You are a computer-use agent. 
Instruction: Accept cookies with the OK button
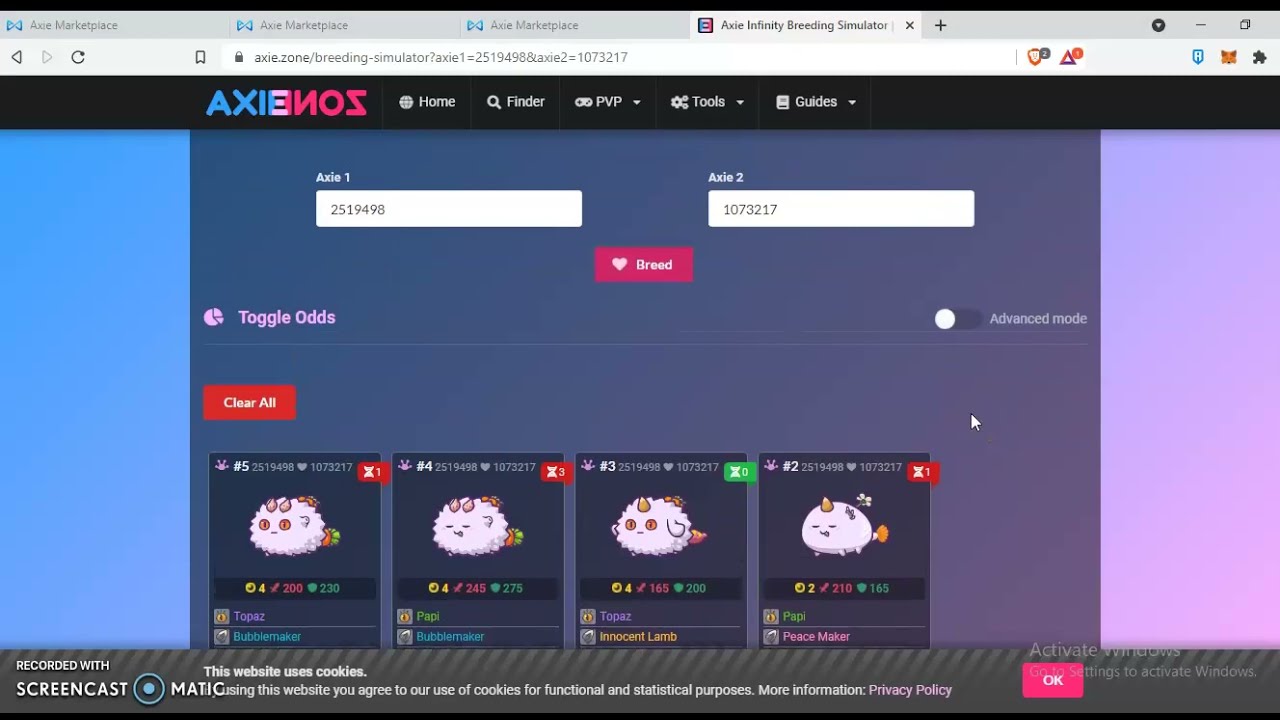coord(1052,680)
